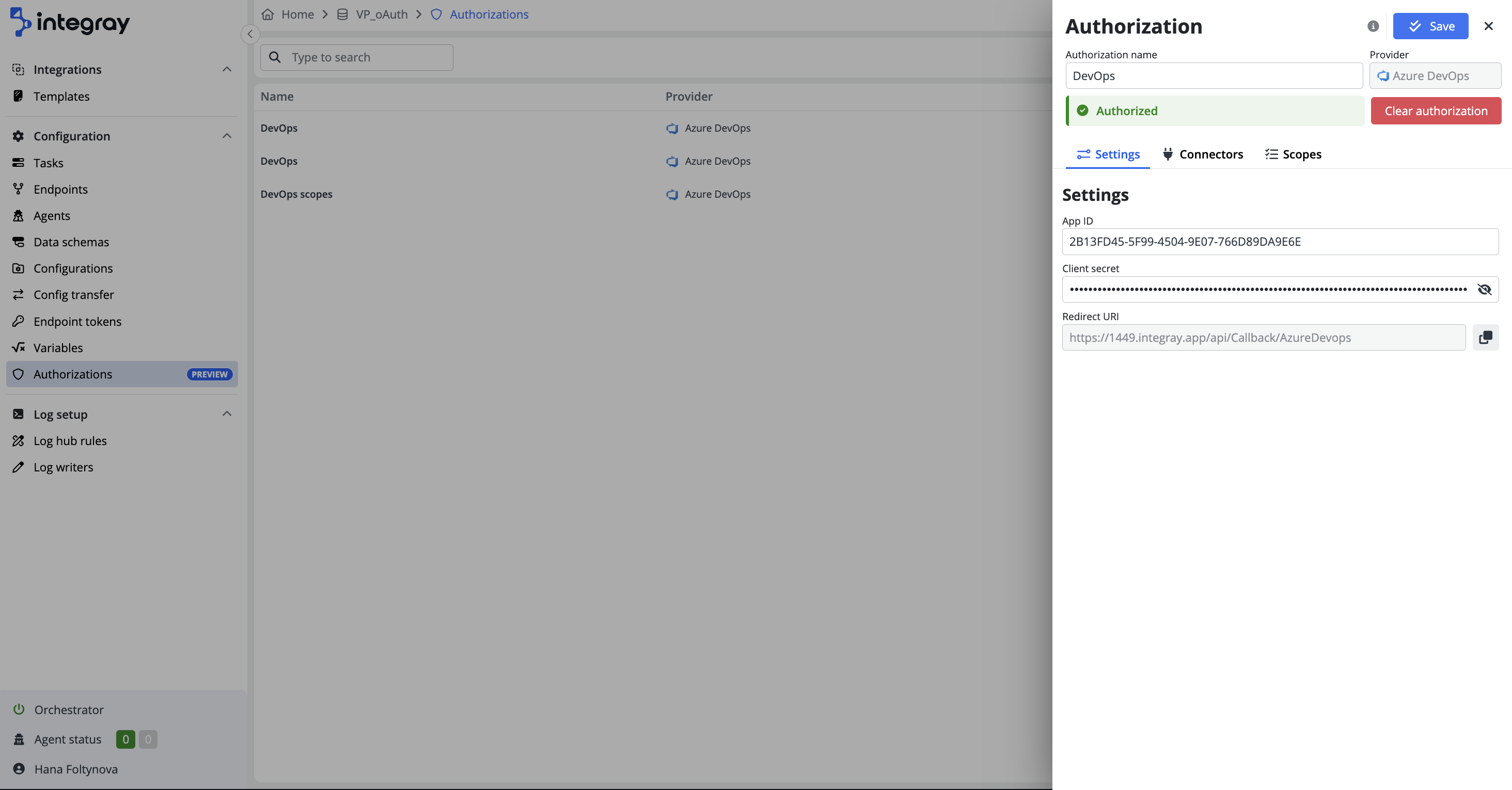The image size is (1512, 790).
Task: Click the Clear authorization button
Action: pos(1436,111)
